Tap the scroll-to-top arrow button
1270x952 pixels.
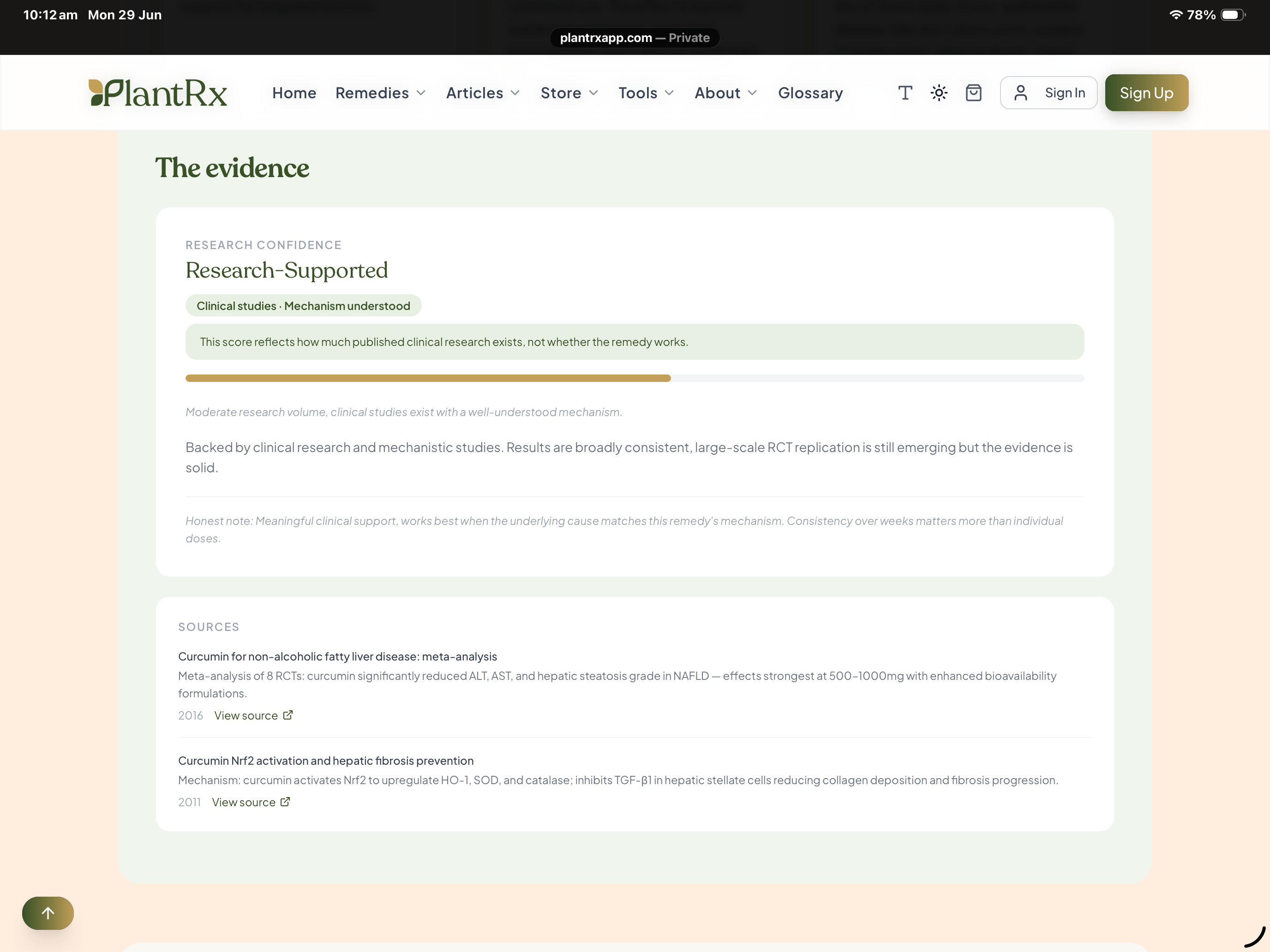(x=48, y=912)
